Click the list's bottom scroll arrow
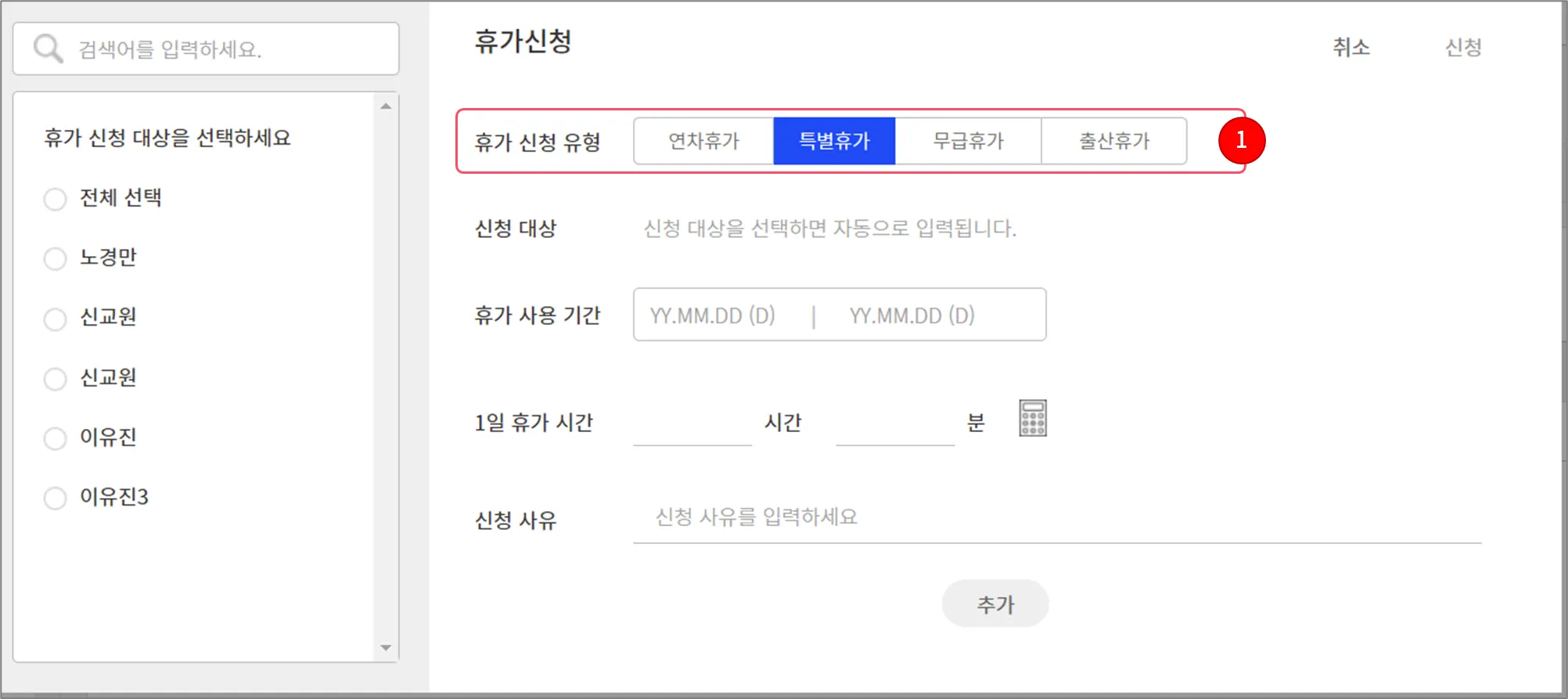The width and height of the screenshot is (1568, 699). pyautogui.click(x=386, y=647)
